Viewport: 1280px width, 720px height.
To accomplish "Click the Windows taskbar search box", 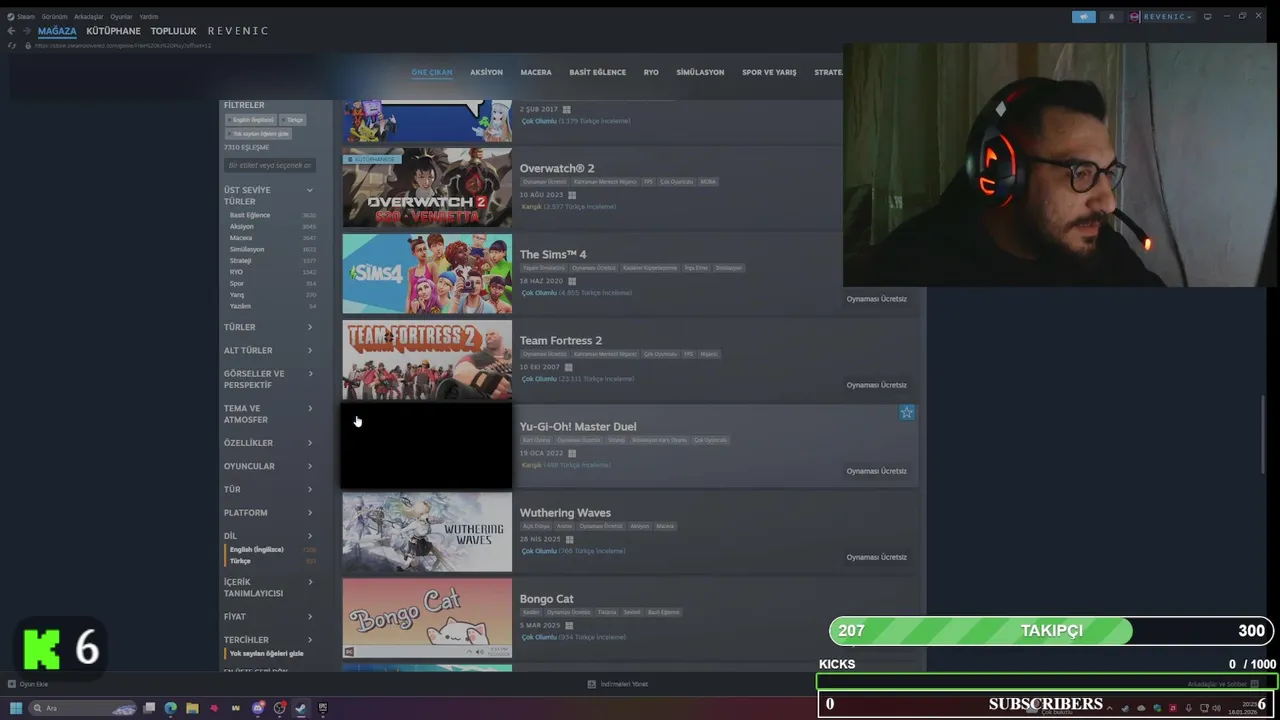I will (83, 708).
